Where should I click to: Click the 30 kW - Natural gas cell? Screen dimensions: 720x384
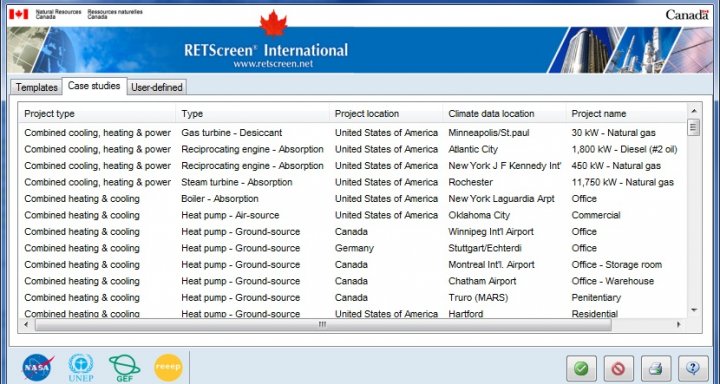(x=613, y=133)
